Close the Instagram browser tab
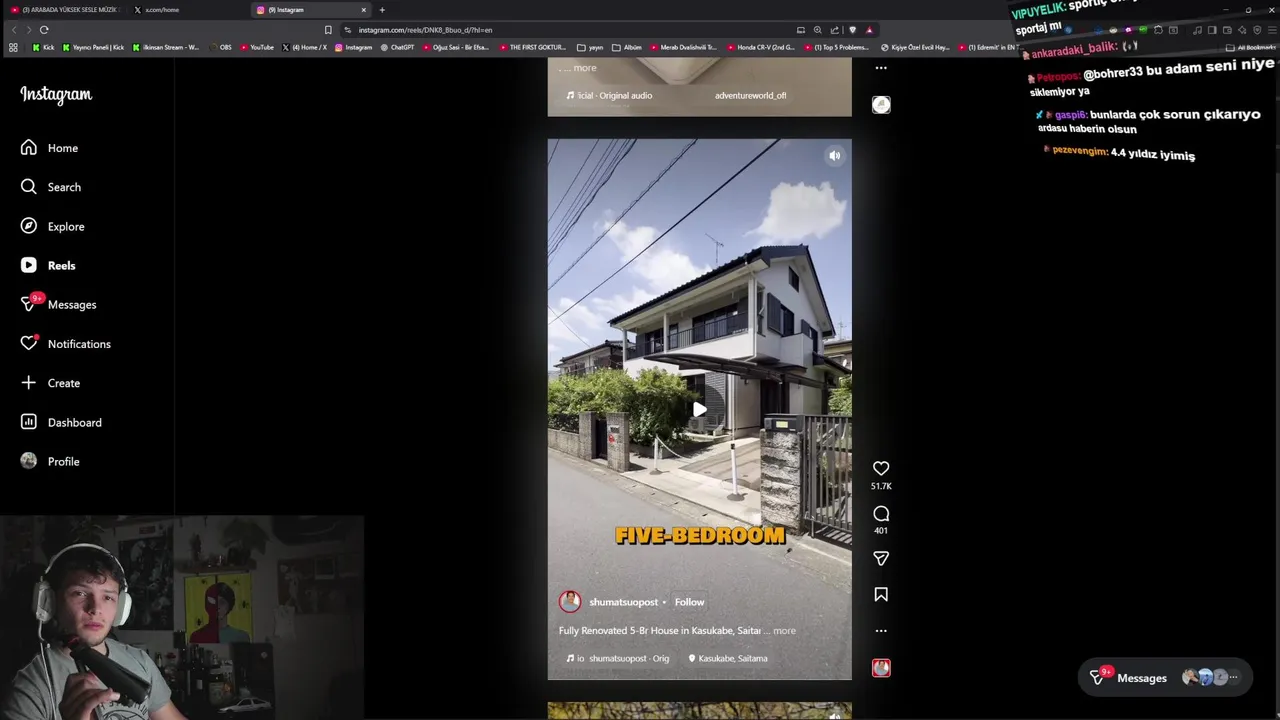1280x720 pixels. click(364, 10)
